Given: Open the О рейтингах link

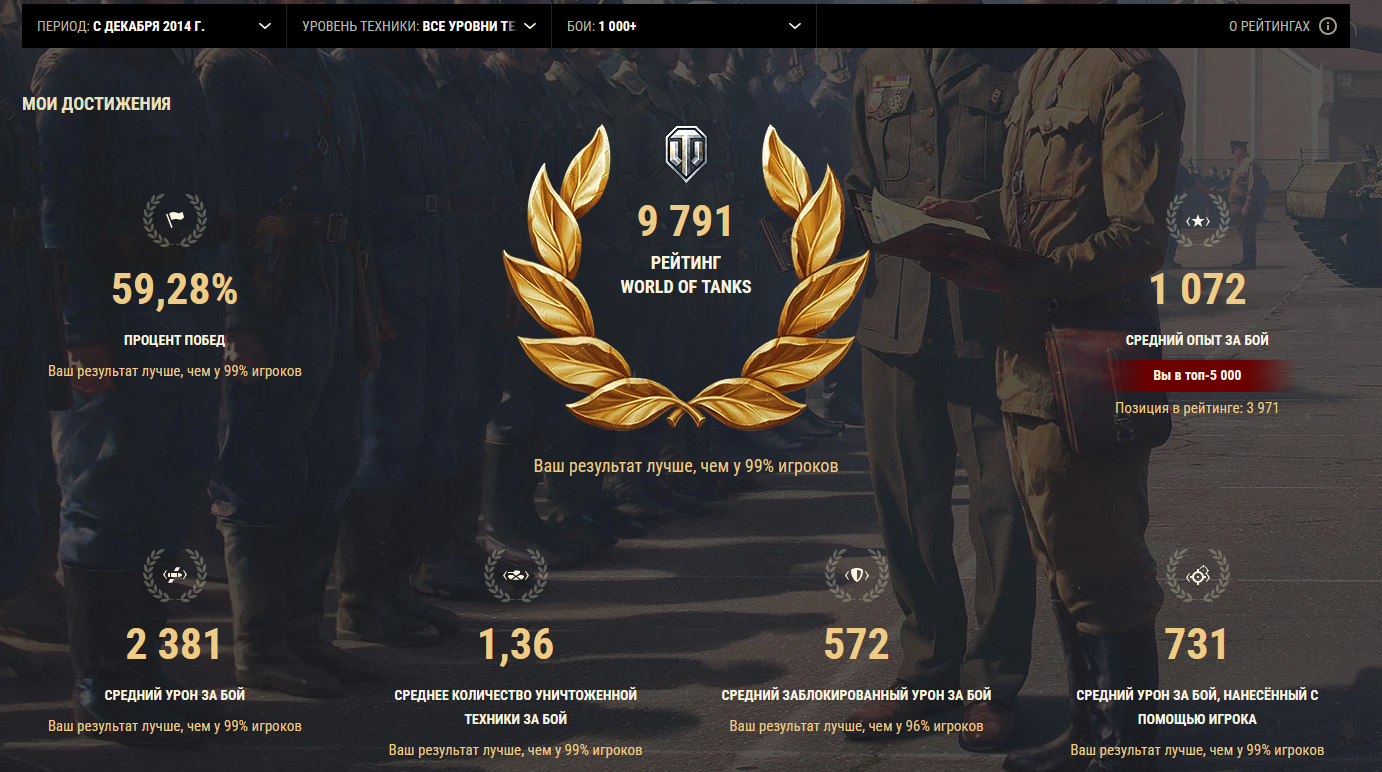Looking at the screenshot, I should pyautogui.click(x=1269, y=26).
